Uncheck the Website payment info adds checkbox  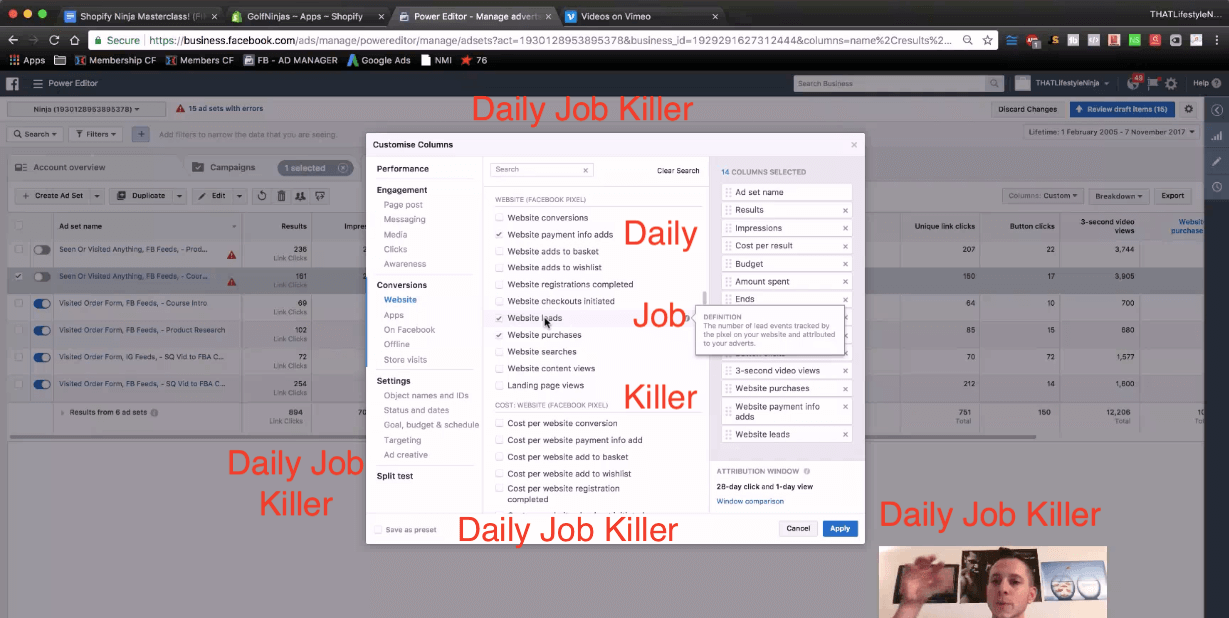click(499, 234)
